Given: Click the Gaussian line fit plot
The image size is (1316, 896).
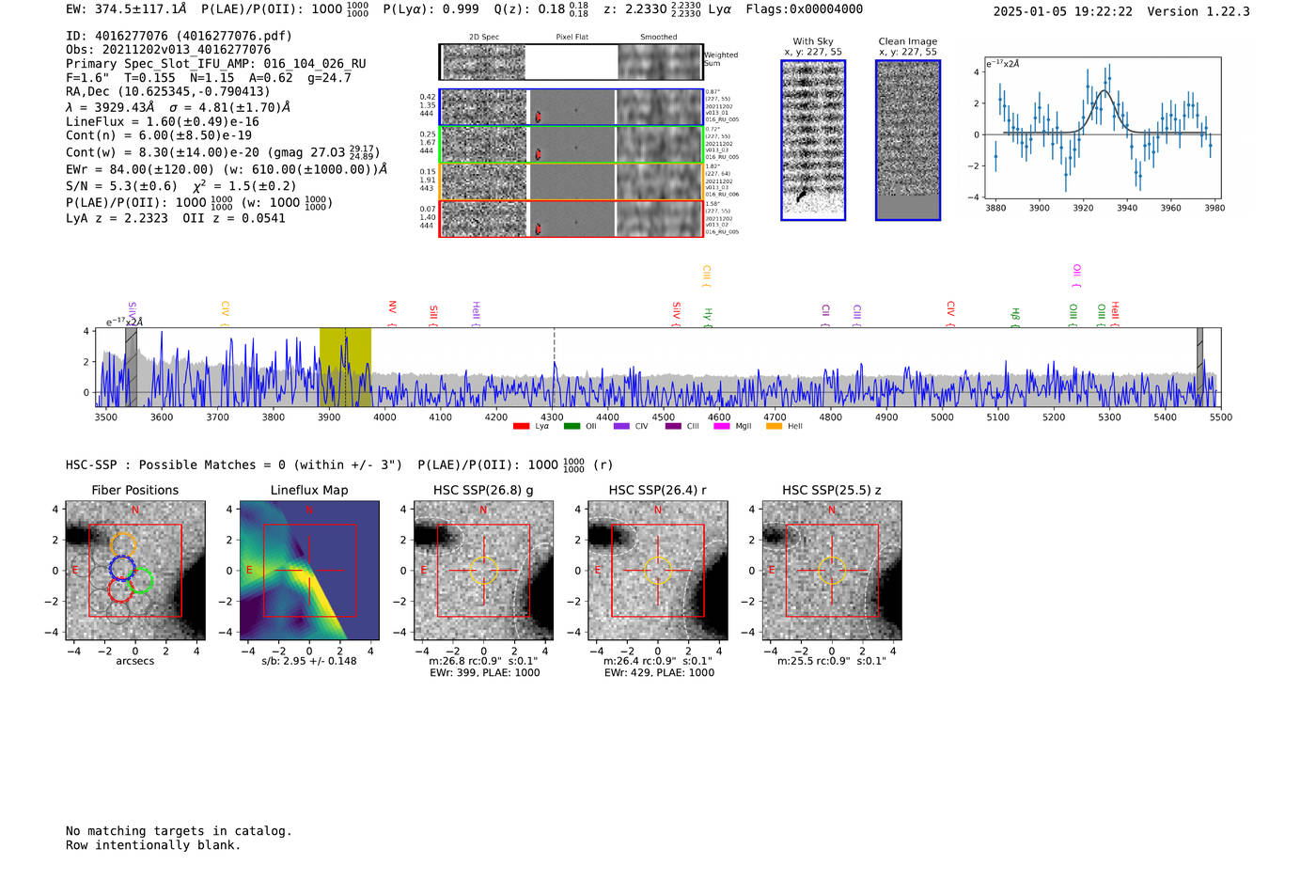Looking at the screenshot, I should tap(1103, 128).
